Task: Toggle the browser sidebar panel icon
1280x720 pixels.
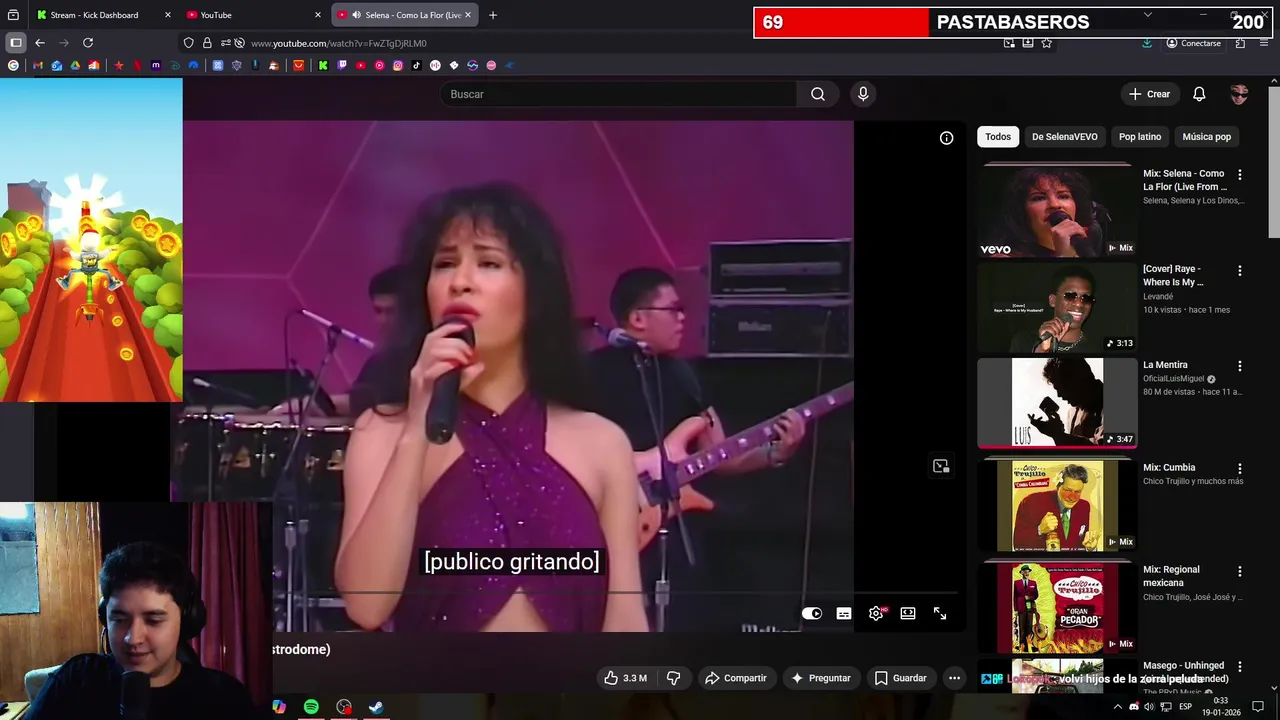Action: (x=16, y=43)
